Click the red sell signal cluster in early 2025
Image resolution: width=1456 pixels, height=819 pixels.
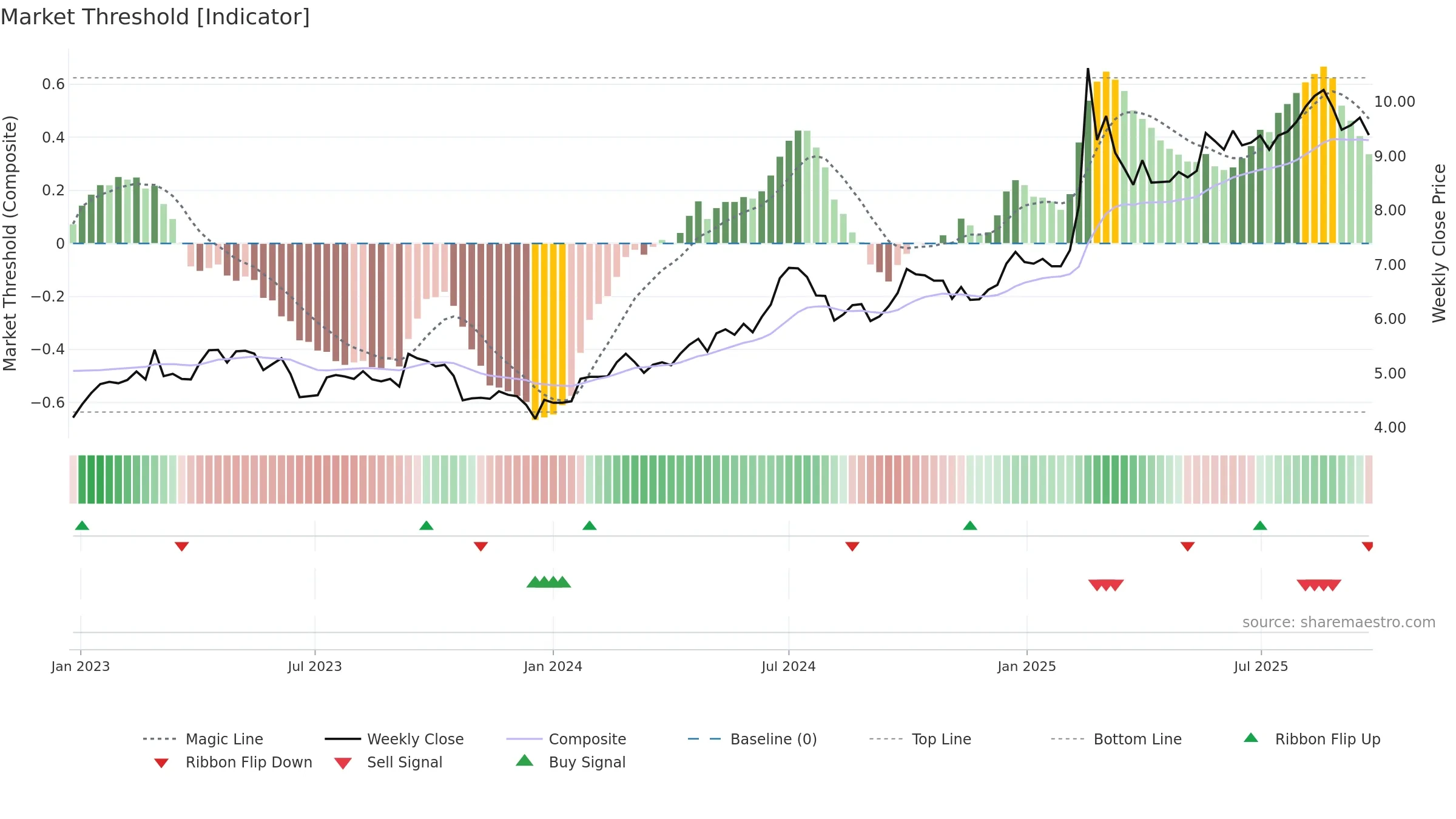1106,585
